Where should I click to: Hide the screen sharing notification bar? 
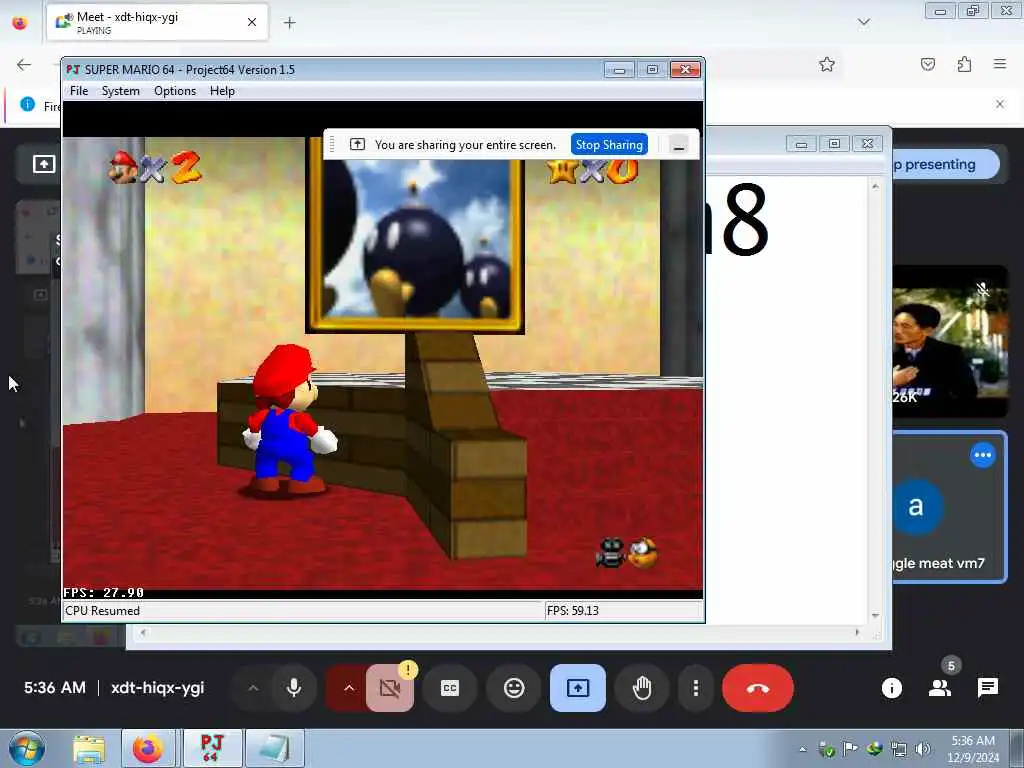679,146
